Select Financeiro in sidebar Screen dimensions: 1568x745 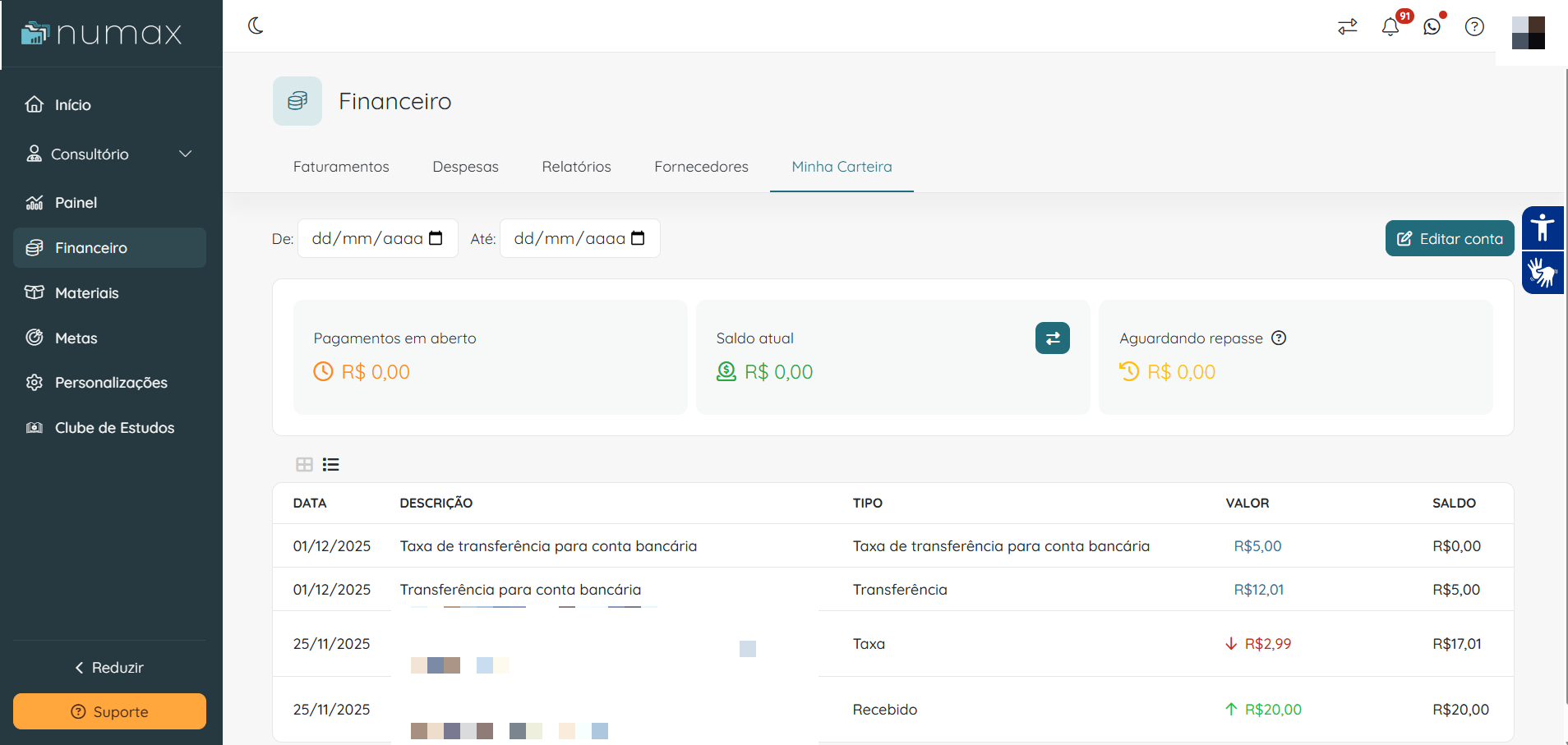(110, 248)
